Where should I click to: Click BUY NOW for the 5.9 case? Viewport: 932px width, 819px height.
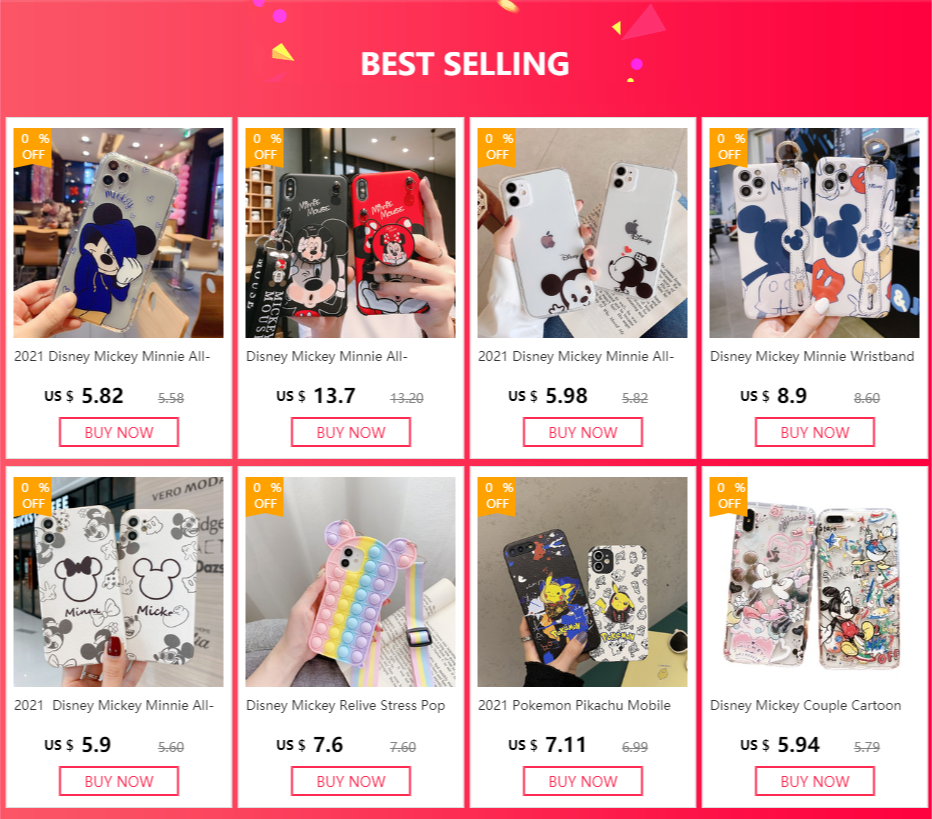[x=119, y=781]
